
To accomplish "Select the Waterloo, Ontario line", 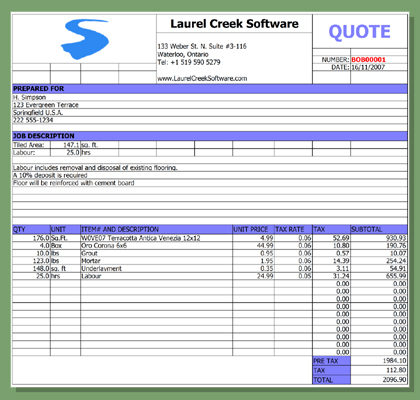I will pyautogui.click(x=183, y=54).
